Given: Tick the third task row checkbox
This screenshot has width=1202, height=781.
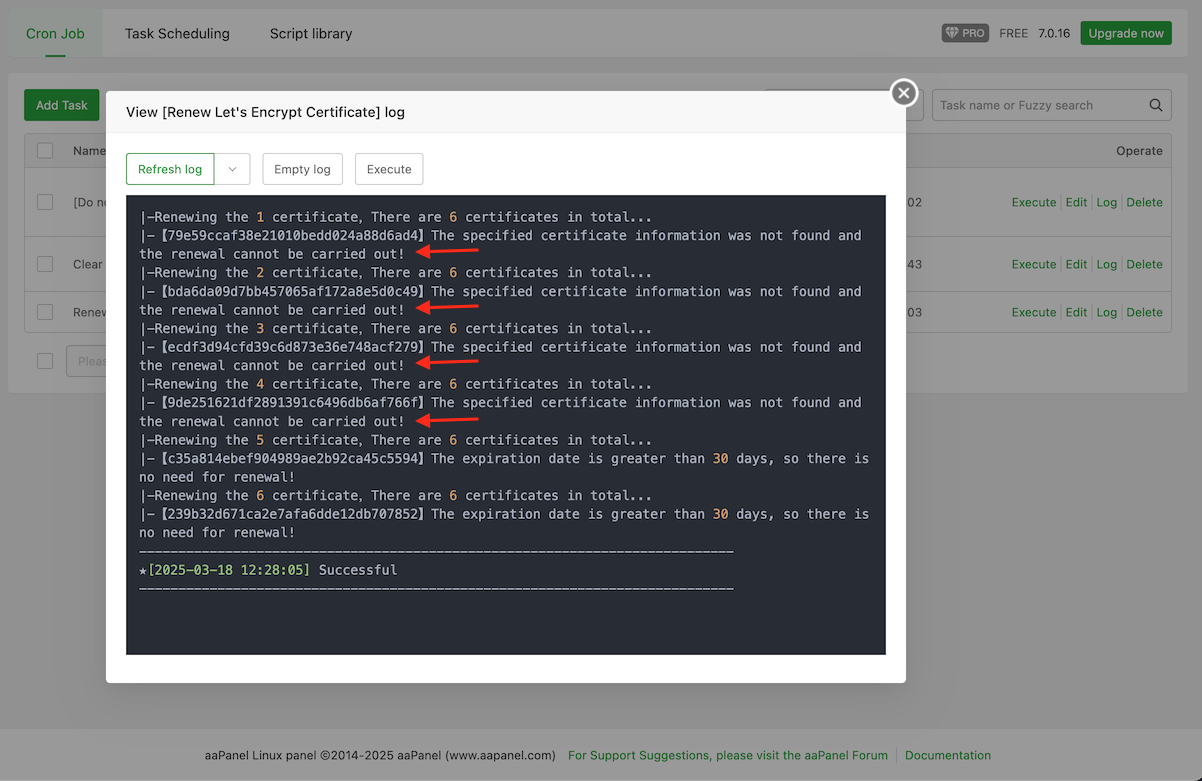Looking at the screenshot, I should point(45,312).
